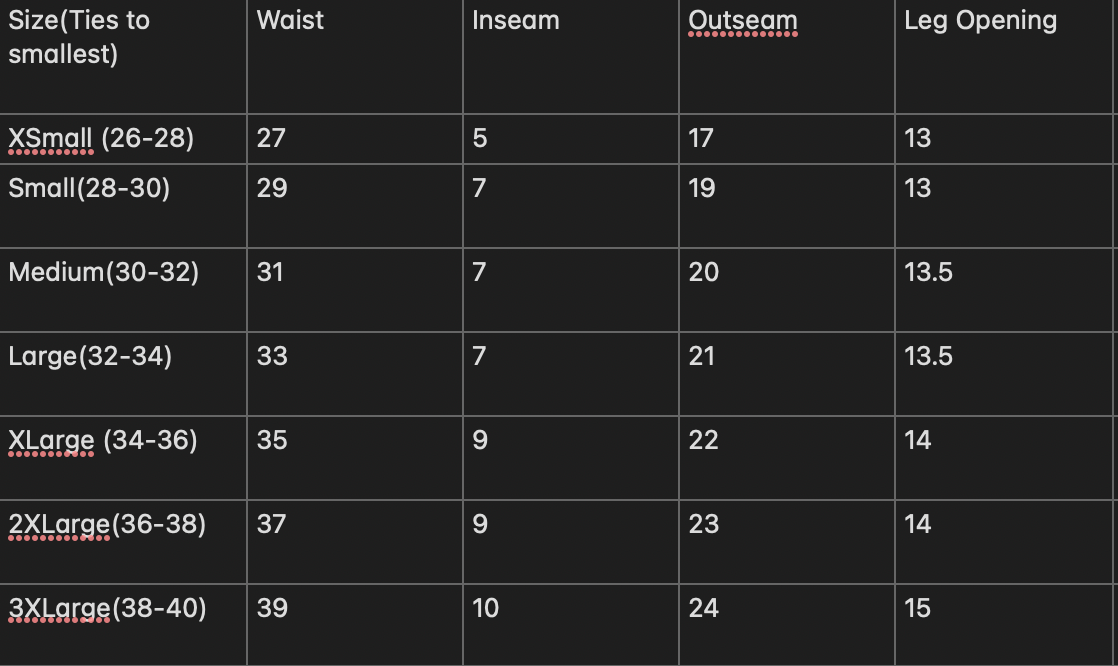Select the Inseam header cell
Image resolution: width=1118 pixels, height=666 pixels.
(x=570, y=56)
